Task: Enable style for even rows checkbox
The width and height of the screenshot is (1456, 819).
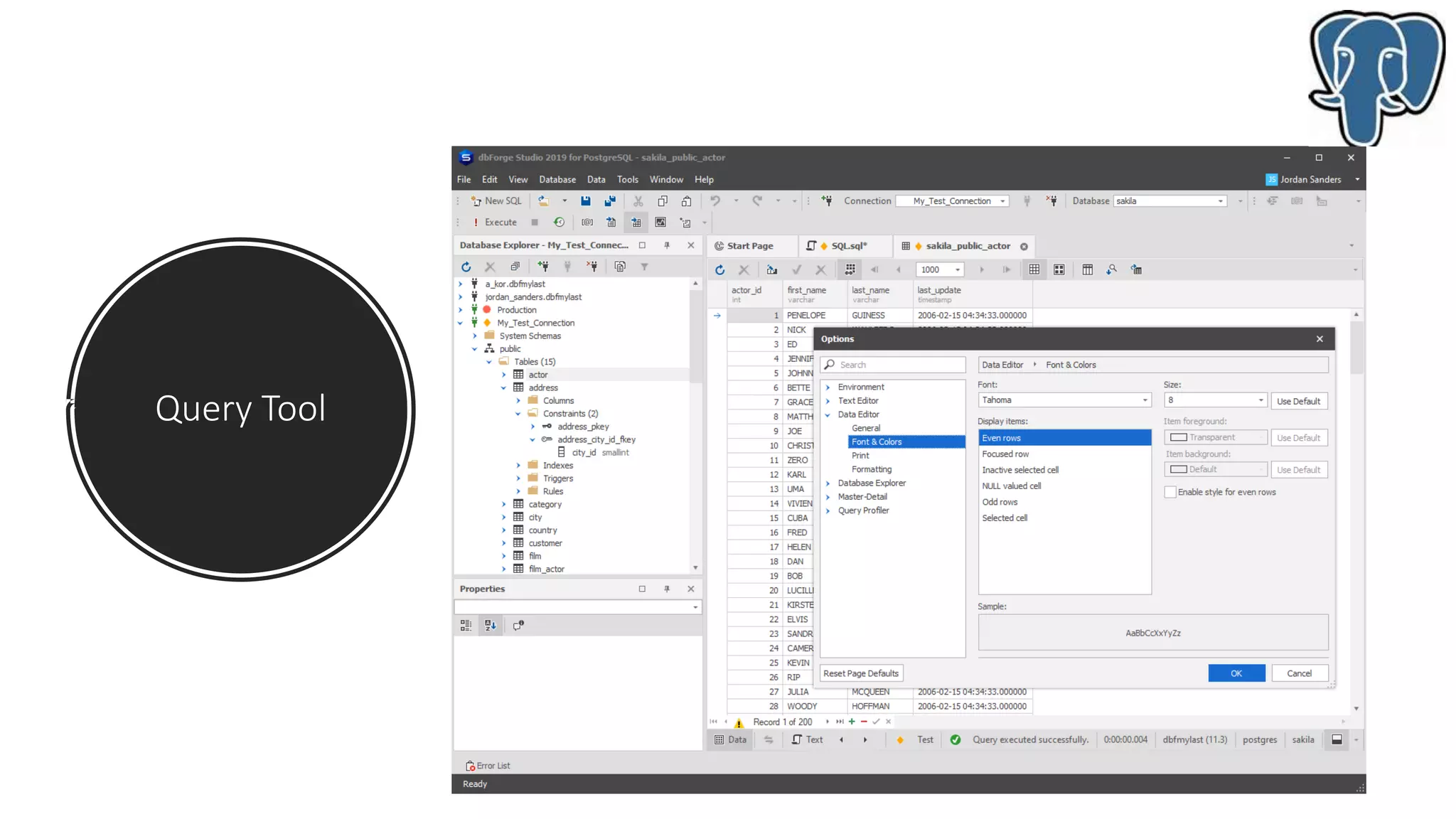Action: point(1170,492)
